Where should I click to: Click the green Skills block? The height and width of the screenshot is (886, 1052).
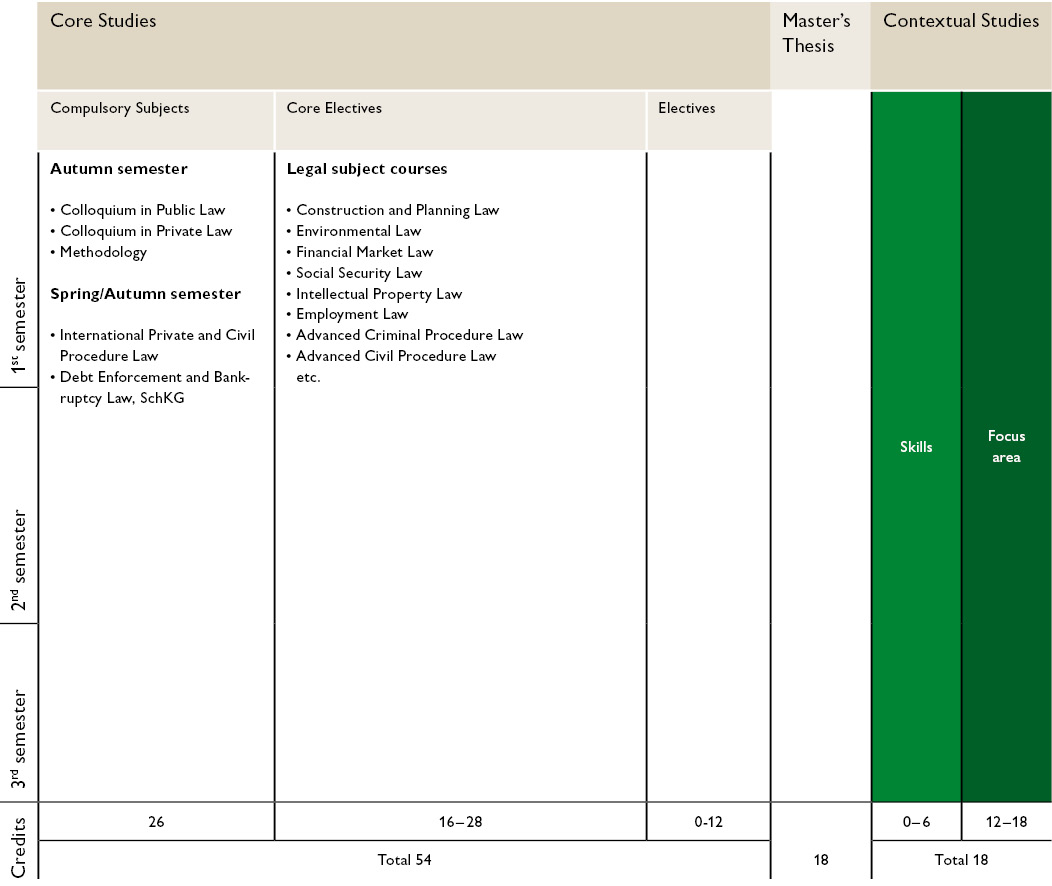pyautogui.click(x=916, y=447)
